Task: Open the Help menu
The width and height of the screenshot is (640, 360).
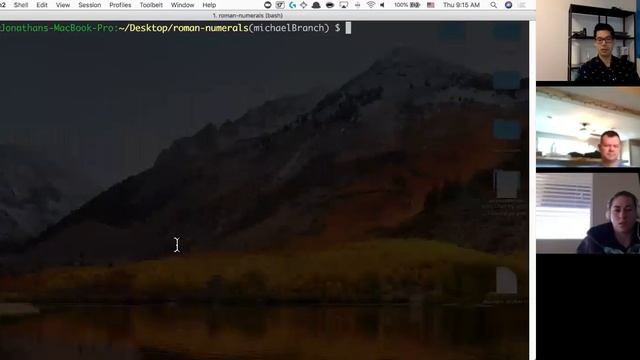Action: 209,5
